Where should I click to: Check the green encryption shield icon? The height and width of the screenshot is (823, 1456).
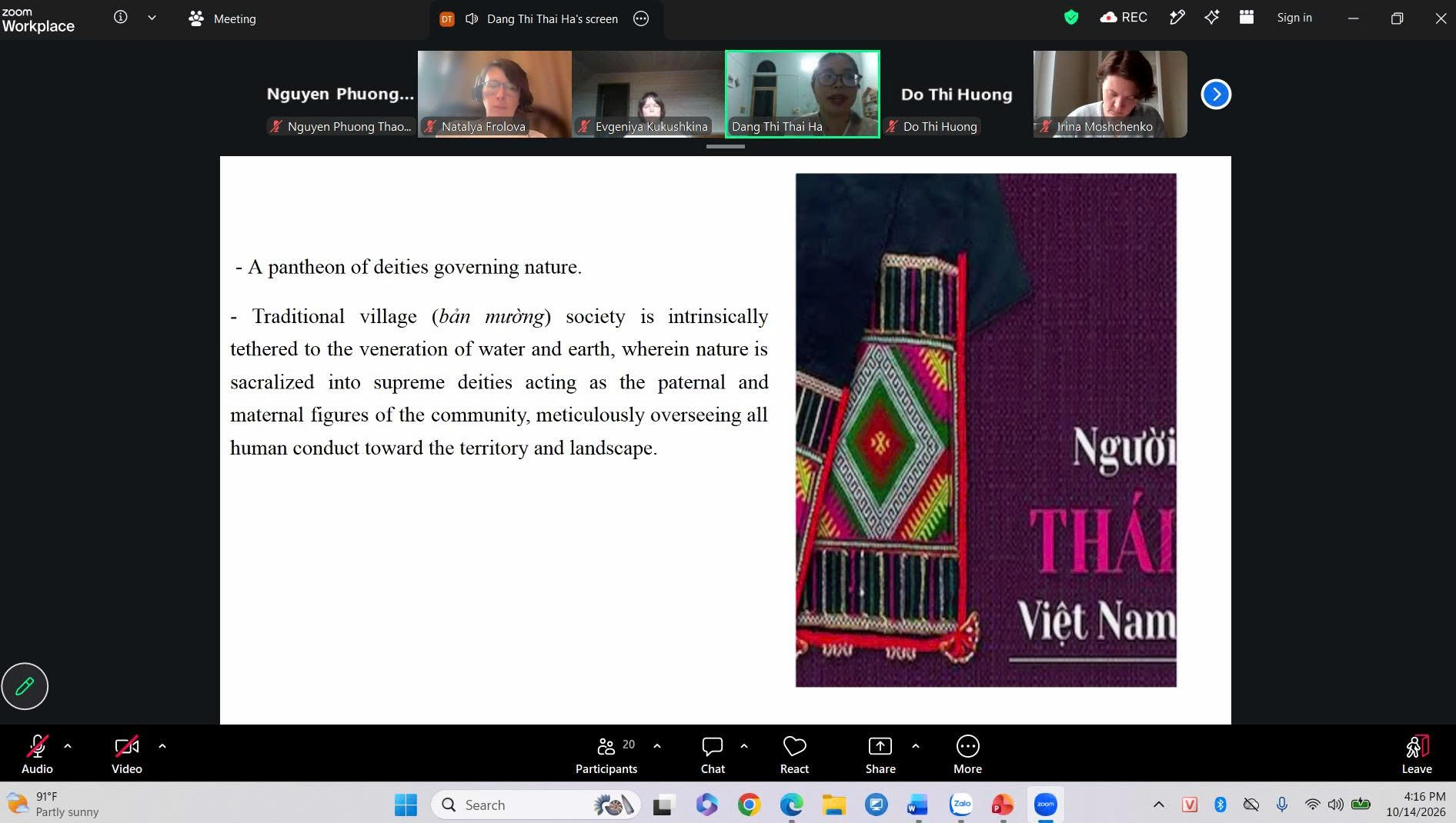[1071, 18]
